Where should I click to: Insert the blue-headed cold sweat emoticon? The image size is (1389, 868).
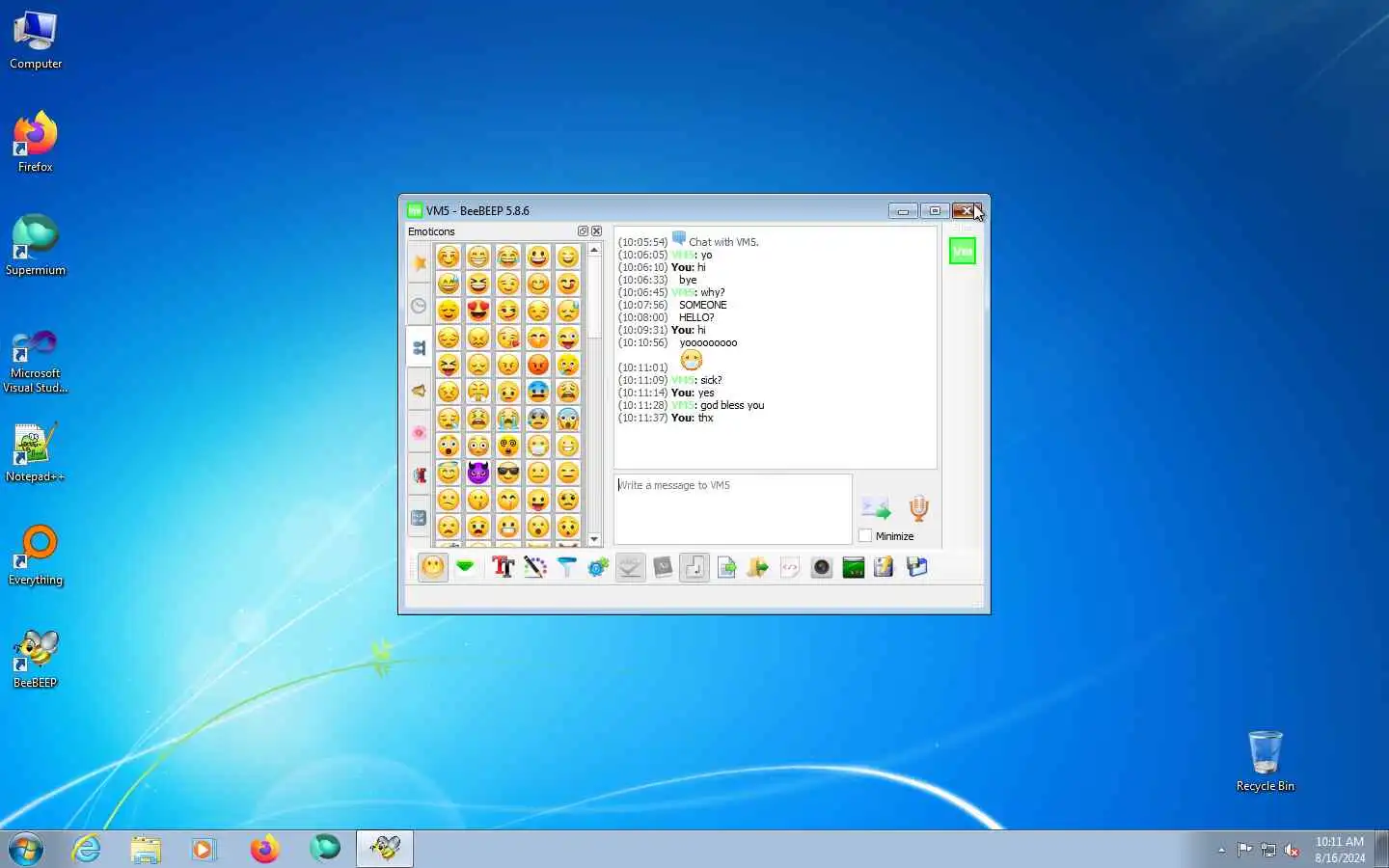(x=538, y=392)
